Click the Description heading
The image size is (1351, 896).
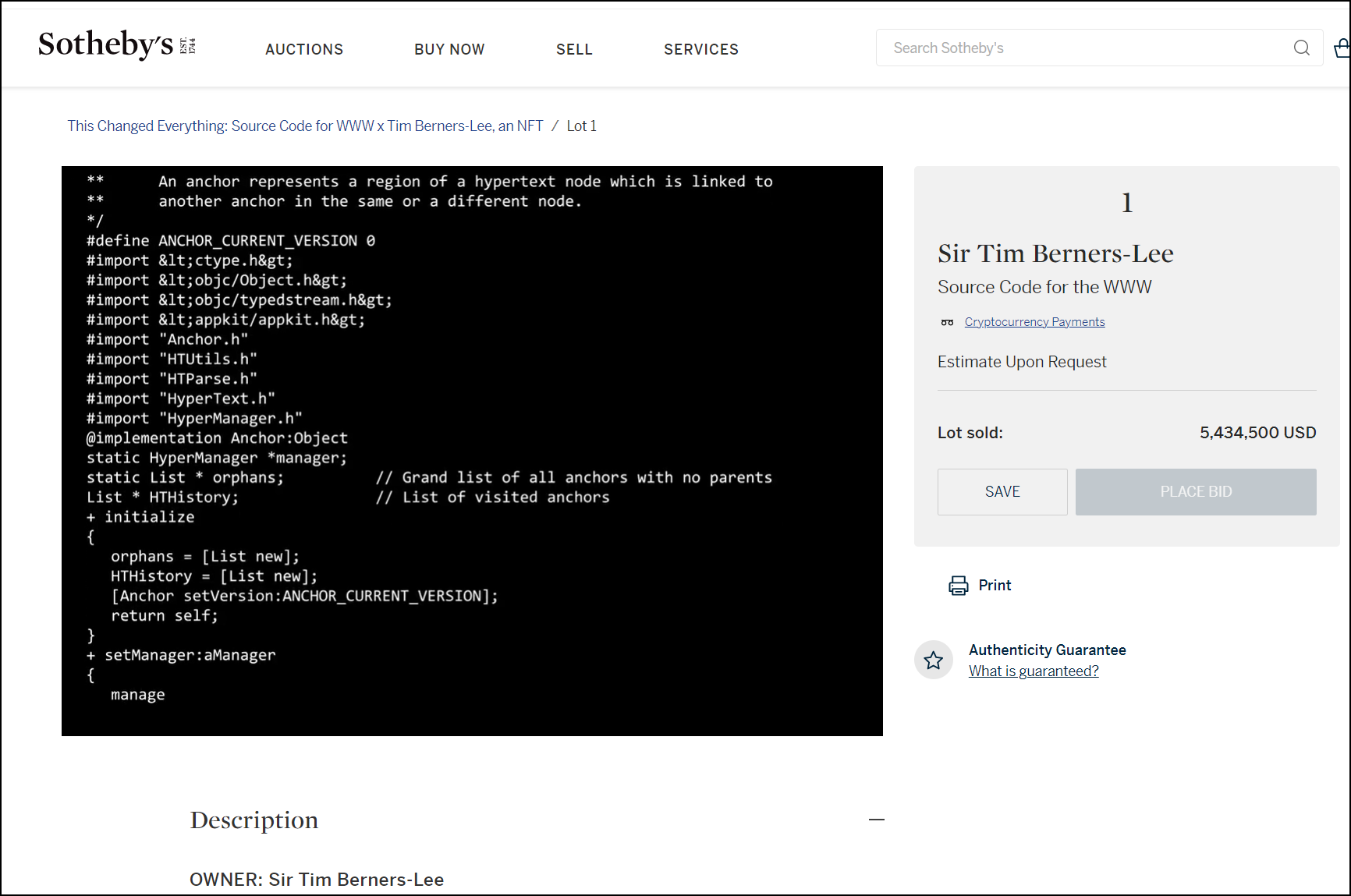254,820
